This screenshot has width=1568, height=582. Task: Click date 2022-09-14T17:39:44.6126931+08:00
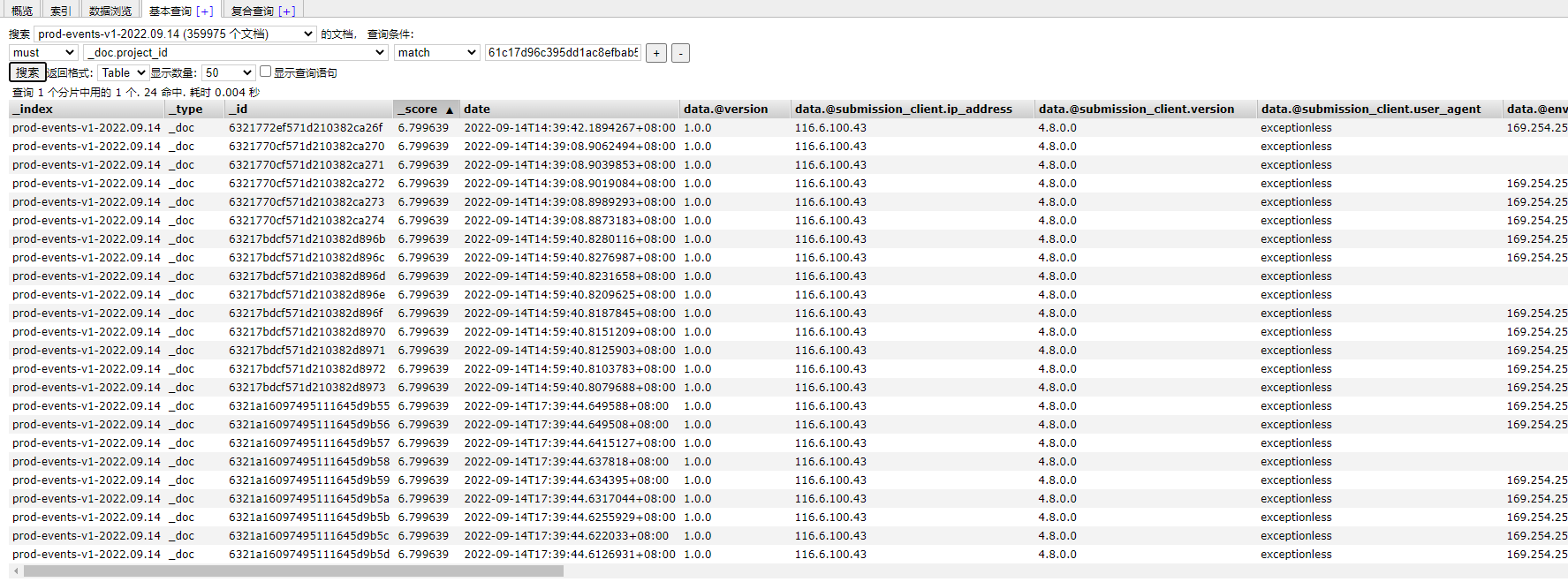(570, 554)
